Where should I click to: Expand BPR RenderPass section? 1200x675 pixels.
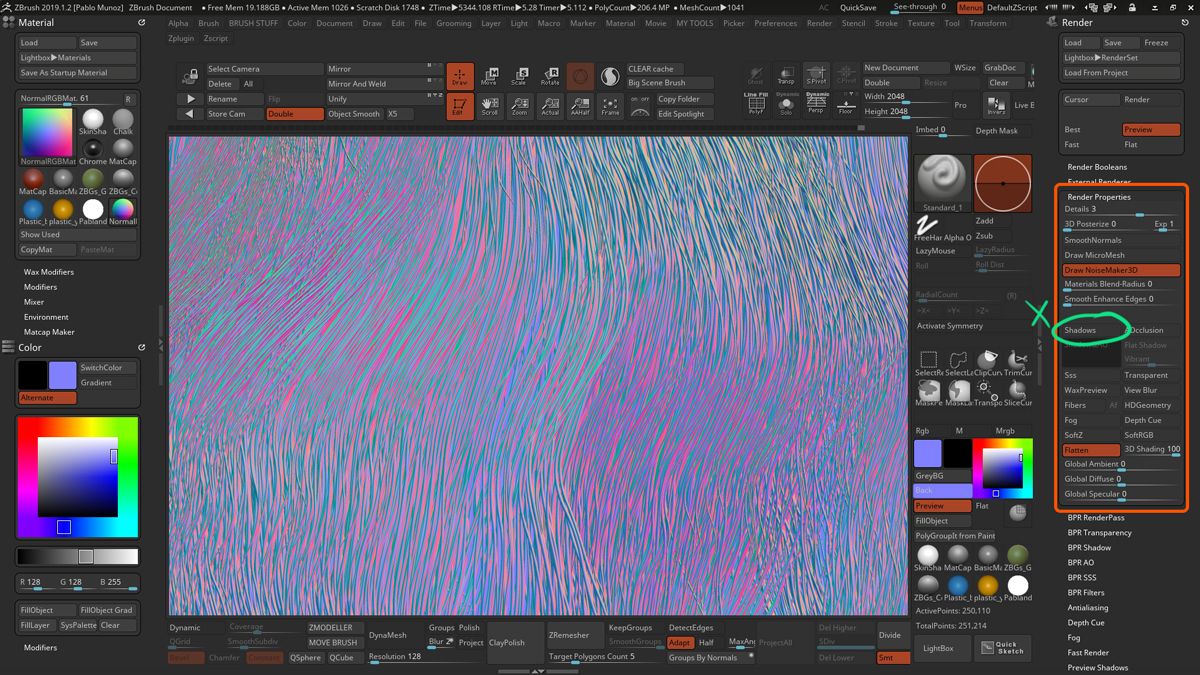pos(1096,518)
